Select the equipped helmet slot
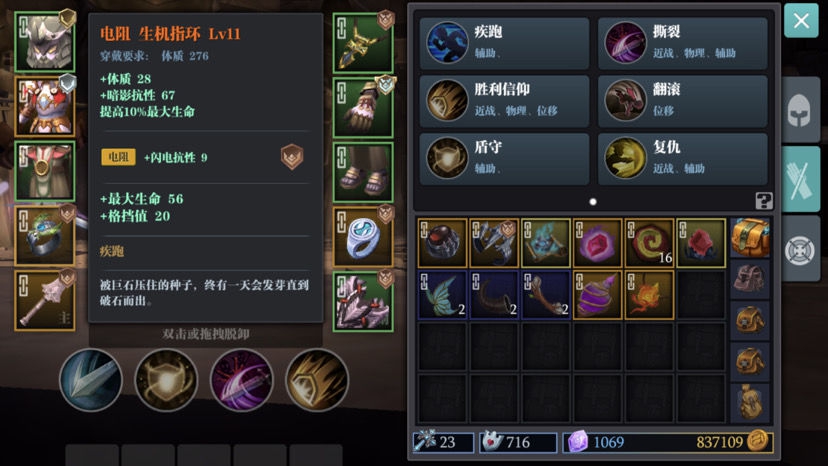This screenshot has height=466, width=828. [x=45, y=42]
